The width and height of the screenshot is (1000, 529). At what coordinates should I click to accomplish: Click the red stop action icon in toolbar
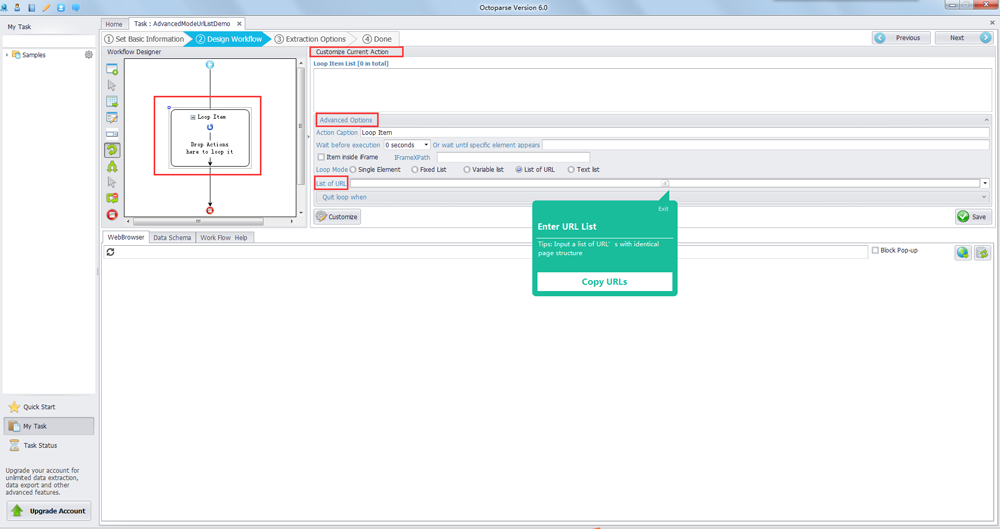click(112, 215)
